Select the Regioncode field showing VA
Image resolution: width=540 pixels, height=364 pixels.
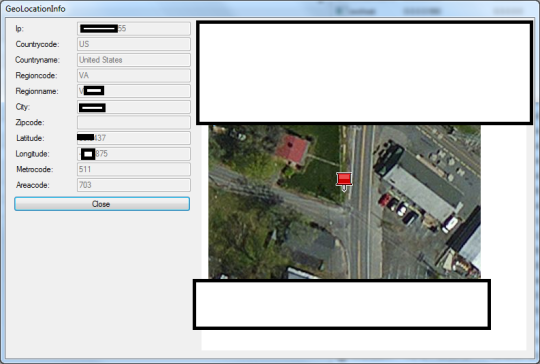point(134,75)
